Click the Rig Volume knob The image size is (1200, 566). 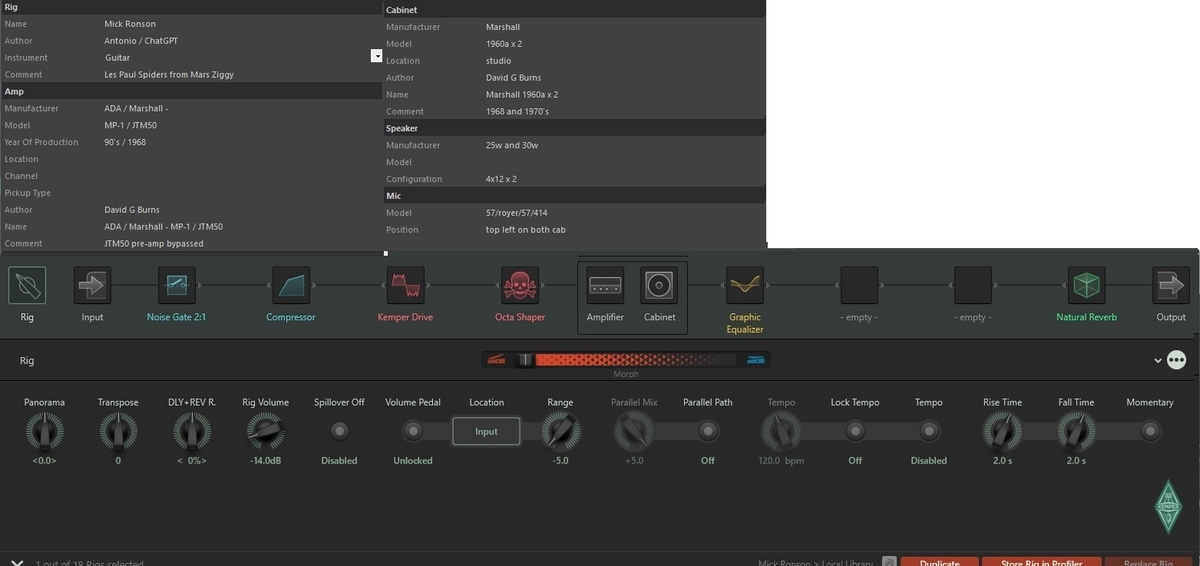click(265, 431)
